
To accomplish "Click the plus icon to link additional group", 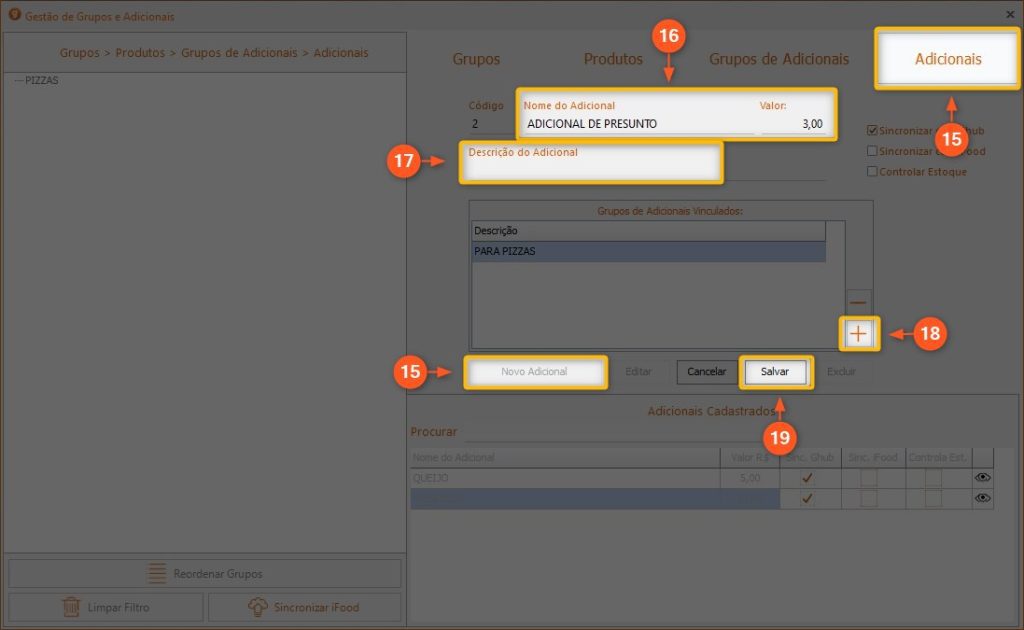I will click(858, 334).
